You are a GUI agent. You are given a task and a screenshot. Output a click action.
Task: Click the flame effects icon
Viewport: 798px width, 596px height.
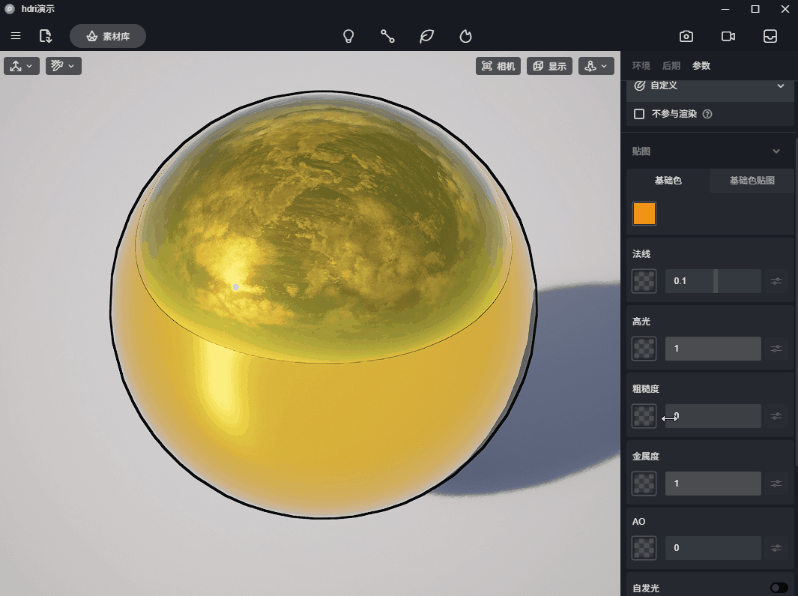pos(465,36)
